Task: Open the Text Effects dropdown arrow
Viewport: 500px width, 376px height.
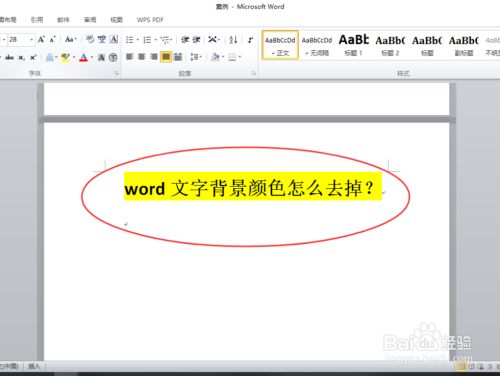Action: tap(56, 58)
